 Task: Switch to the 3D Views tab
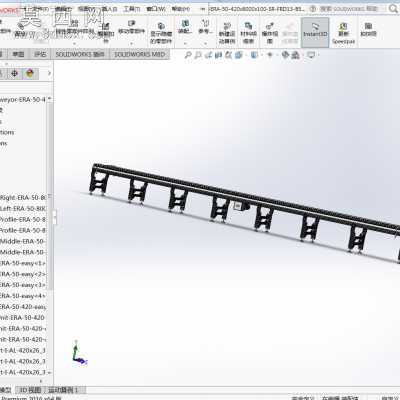pyautogui.click(x=30, y=390)
